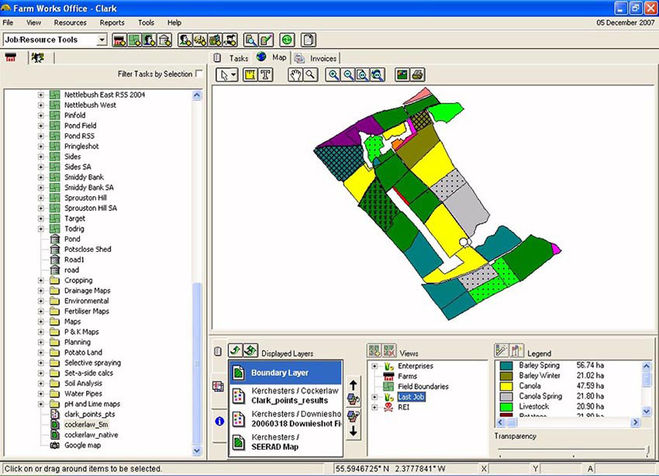The width and height of the screenshot is (659, 476).
Task: Select Potsclose Shed in the tree
Action: click(87, 250)
